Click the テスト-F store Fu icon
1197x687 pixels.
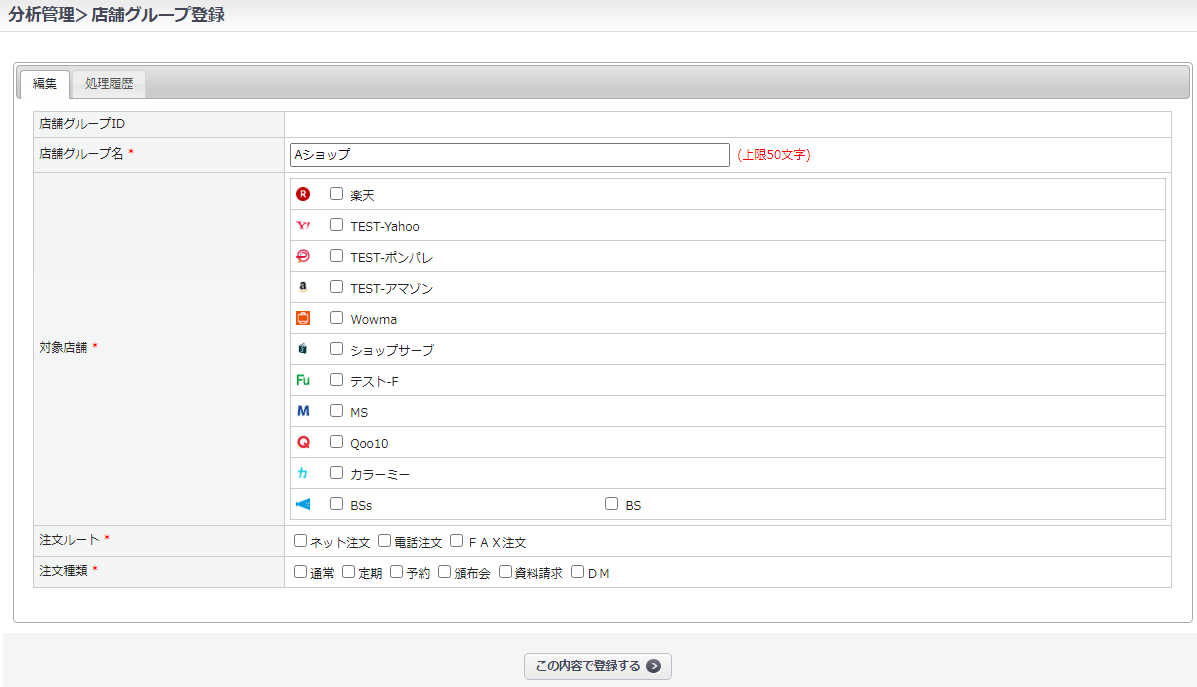tap(303, 380)
